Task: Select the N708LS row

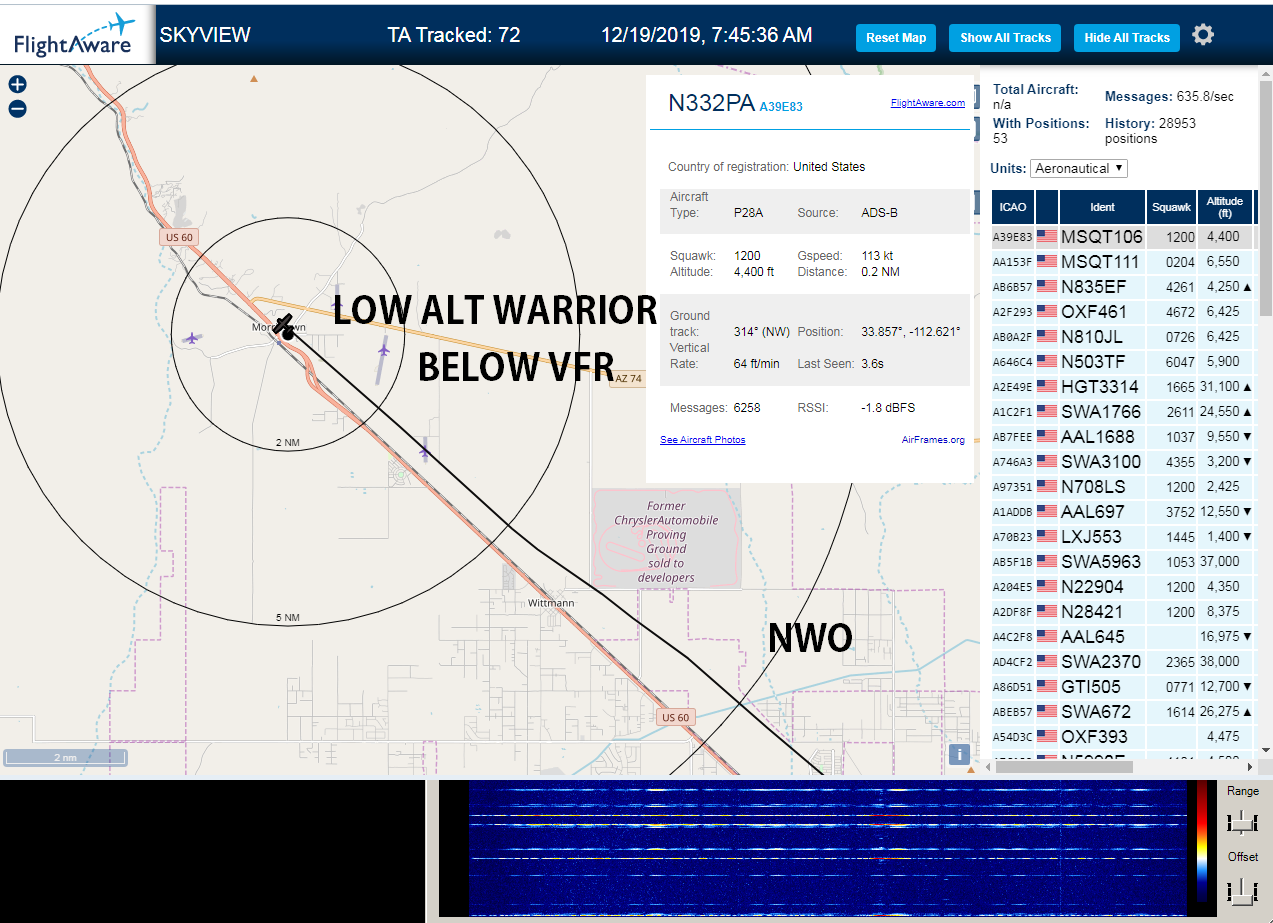Action: [1122, 487]
